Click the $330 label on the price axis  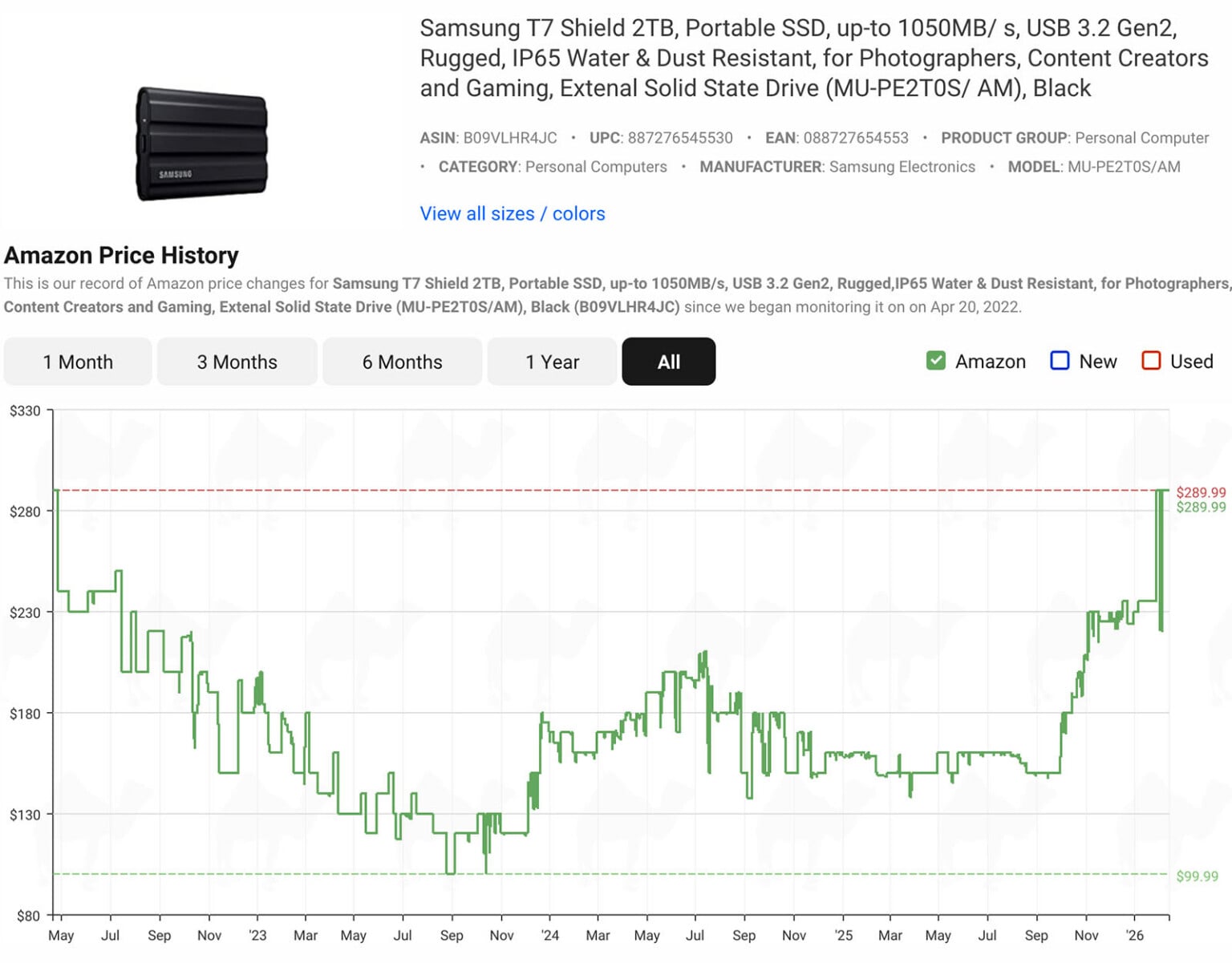tap(25, 411)
